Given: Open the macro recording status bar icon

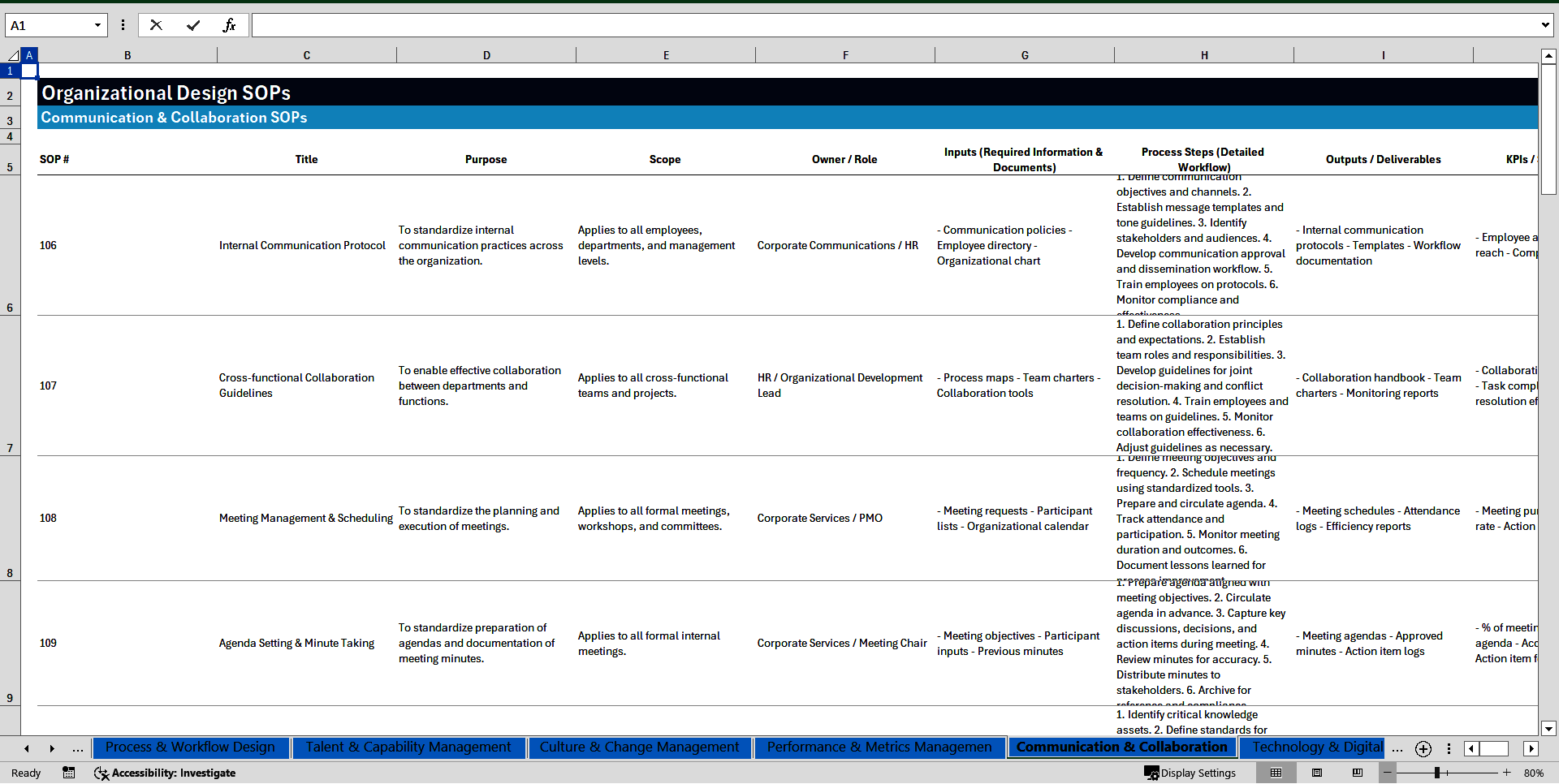Looking at the screenshot, I should coord(69,773).
